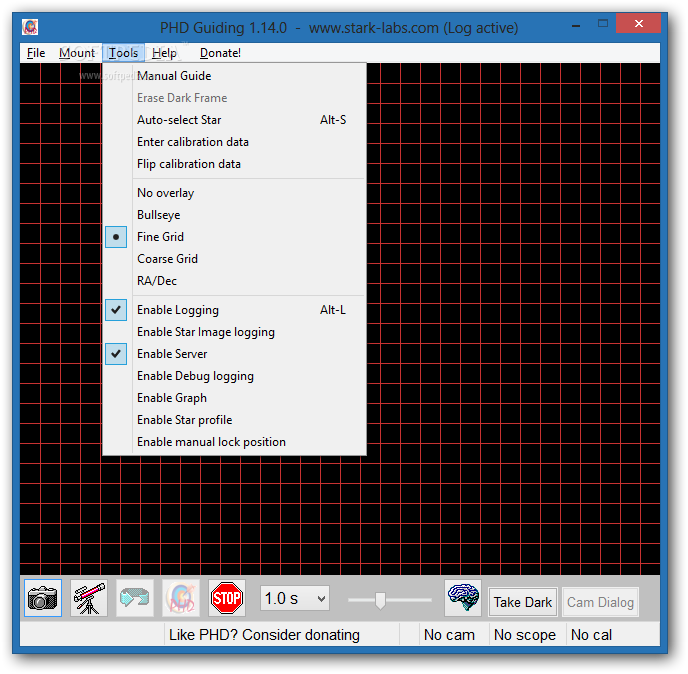Click Flip calibration data
This screenshot has width=688, height=674.
(x=235, y=164)
